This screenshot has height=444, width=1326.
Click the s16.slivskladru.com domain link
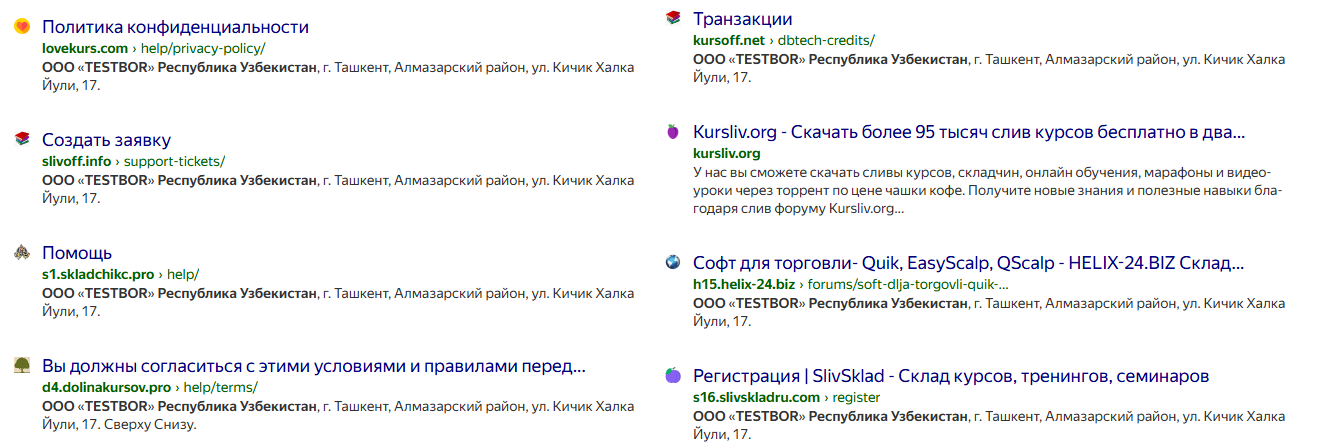(x=756, y=397)
